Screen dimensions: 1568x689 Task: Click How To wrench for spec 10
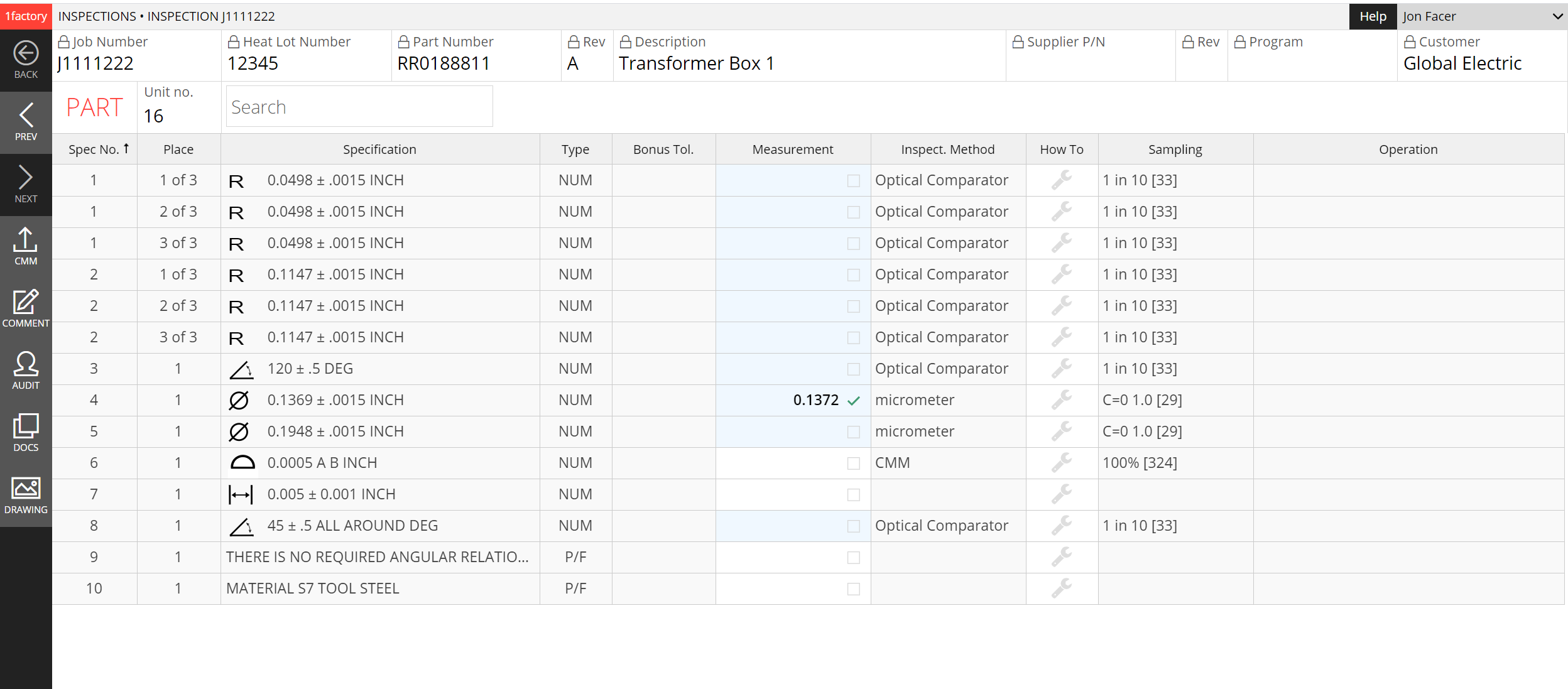pos(1061,588)
